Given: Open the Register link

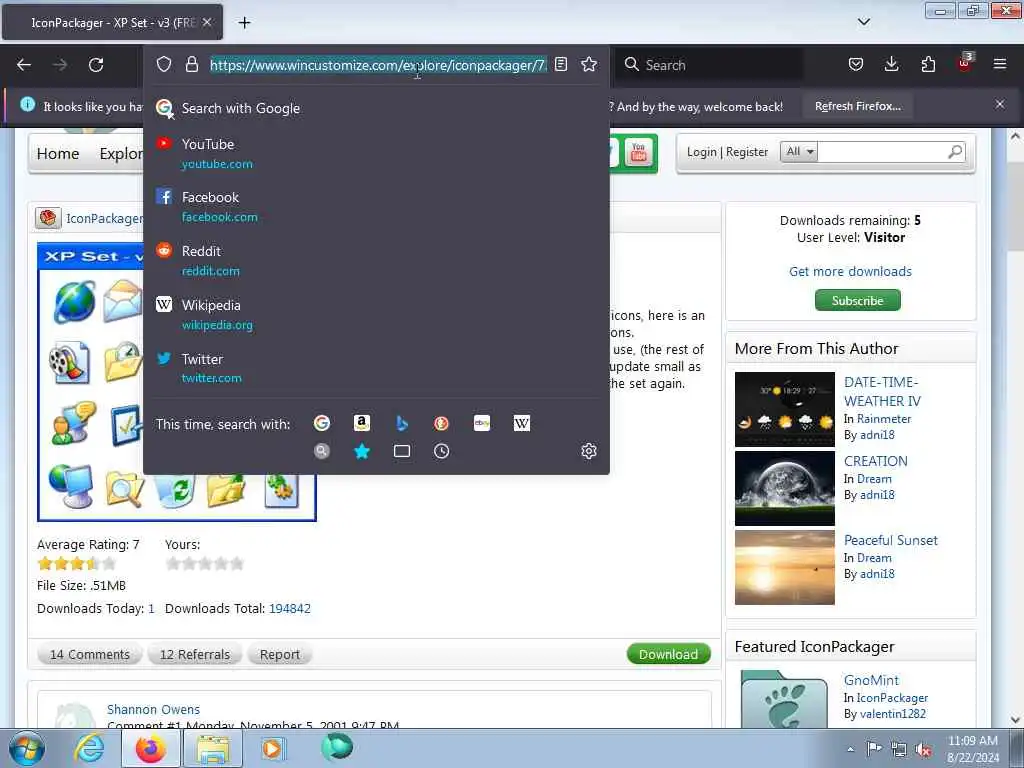Looking at the screenshot, I should pyautogui.click(x=746, y=152).
